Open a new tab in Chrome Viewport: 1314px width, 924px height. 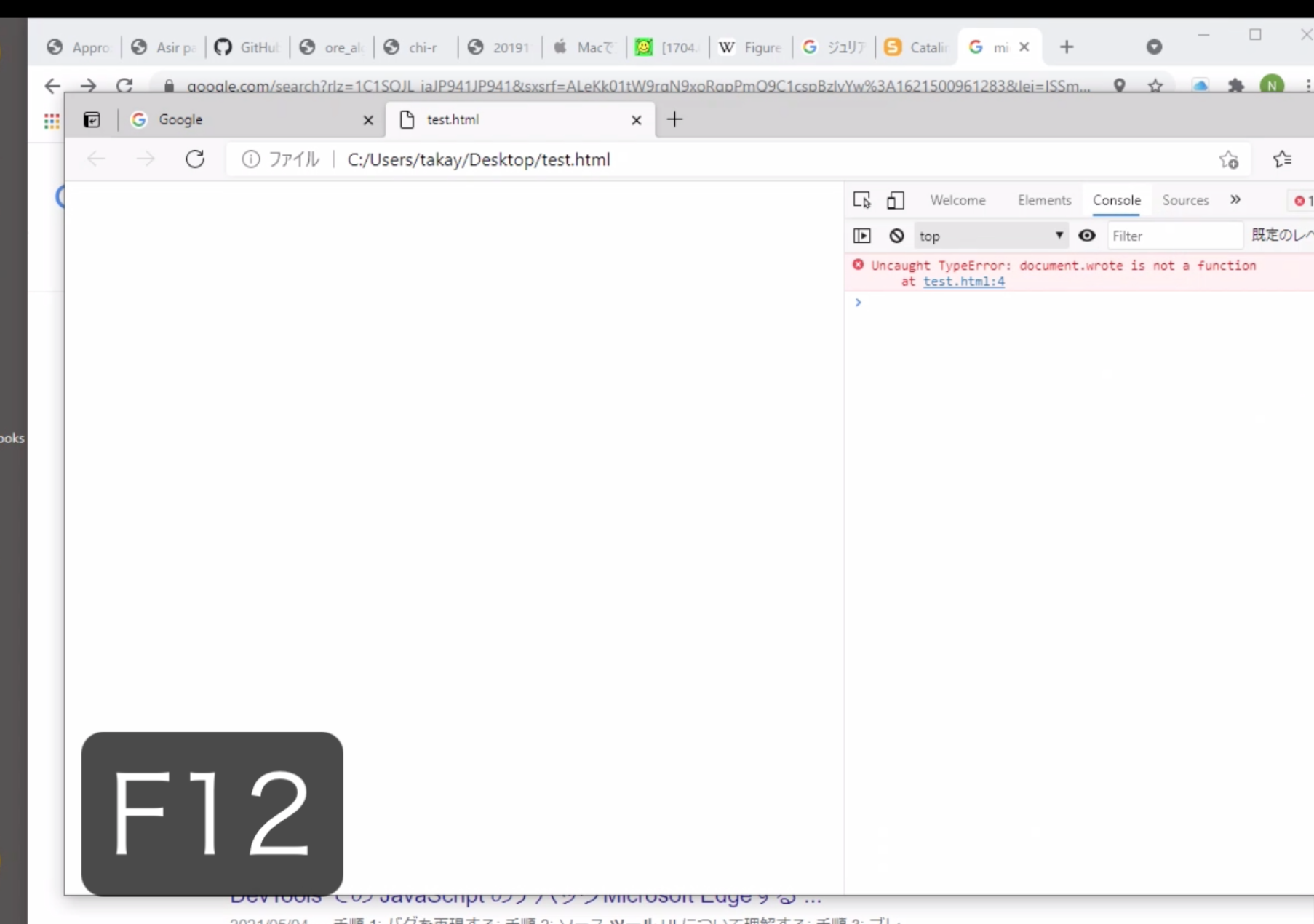(1067, 47)
